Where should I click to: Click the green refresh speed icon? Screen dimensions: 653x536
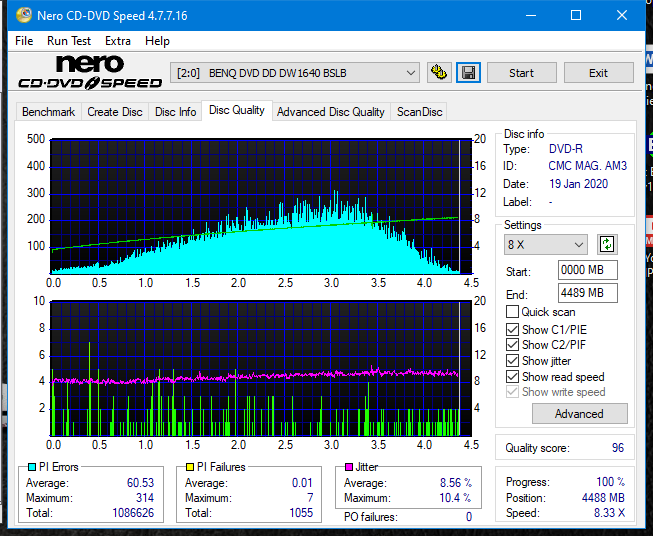[x=607, y=244]
